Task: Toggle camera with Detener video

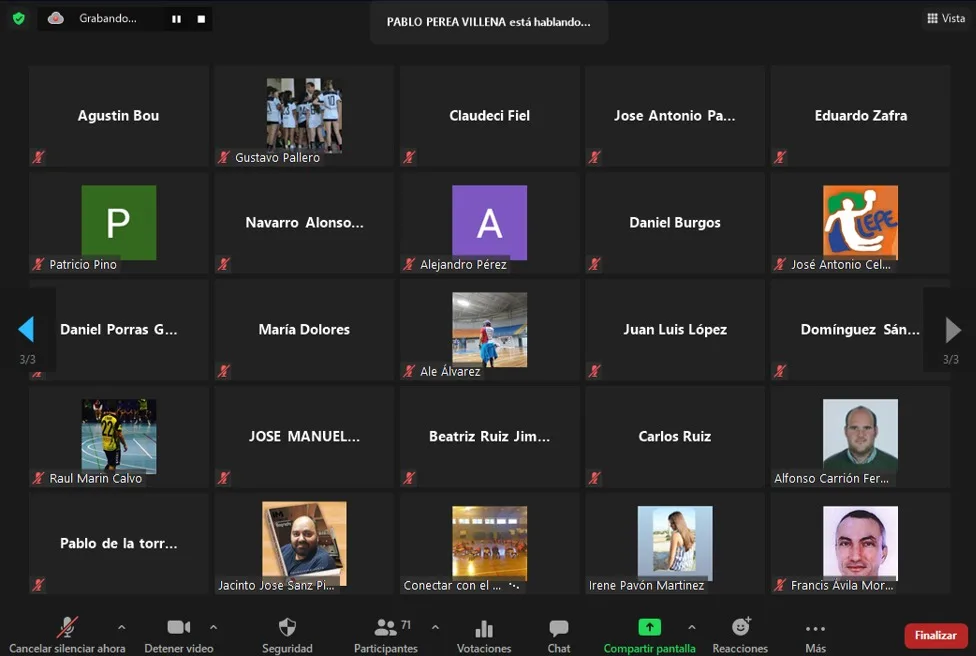Action: point(179,628)
